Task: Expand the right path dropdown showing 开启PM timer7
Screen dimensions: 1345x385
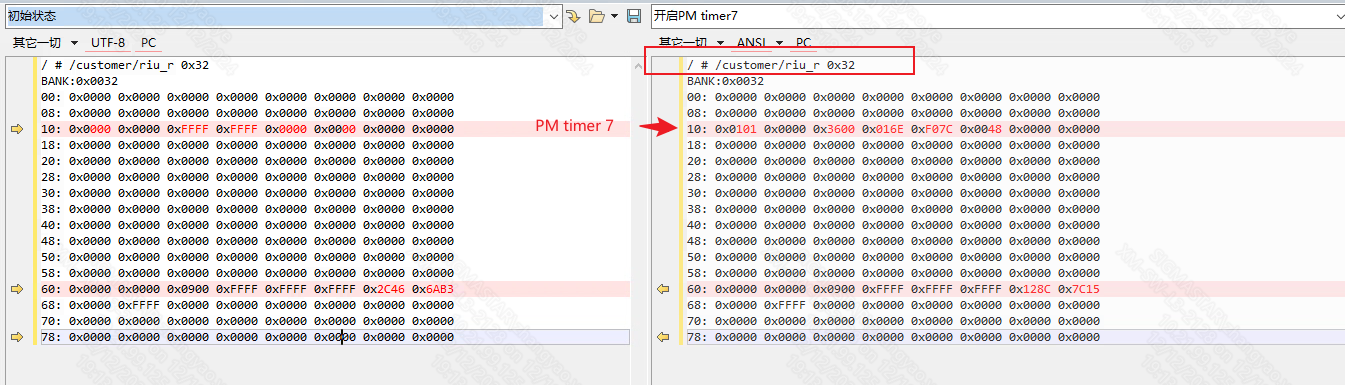Action: click(x=1337, y=16)
